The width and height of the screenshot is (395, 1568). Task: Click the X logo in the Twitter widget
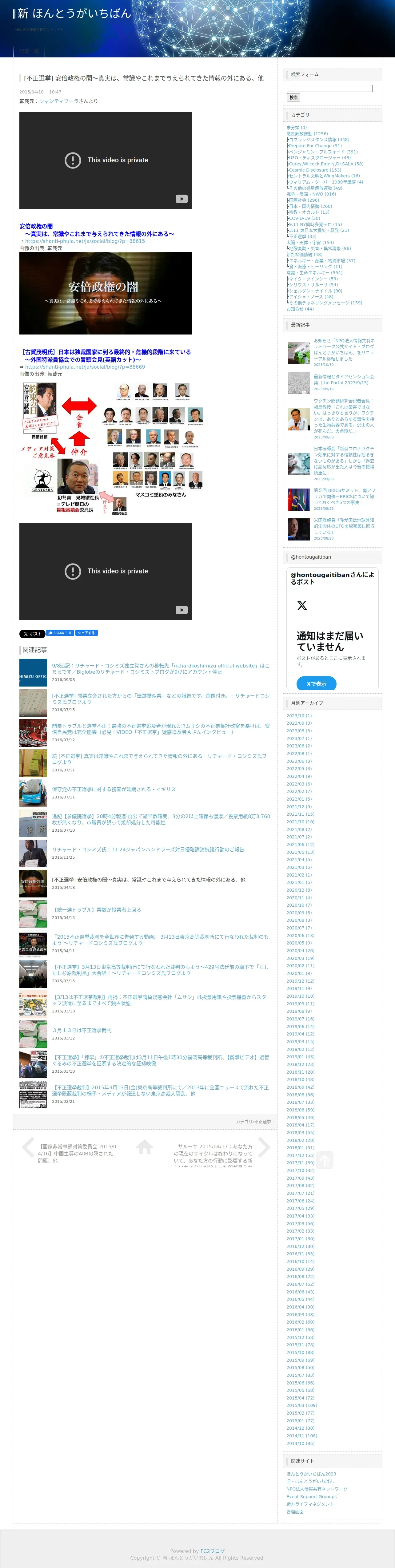(x=302, y=605)
